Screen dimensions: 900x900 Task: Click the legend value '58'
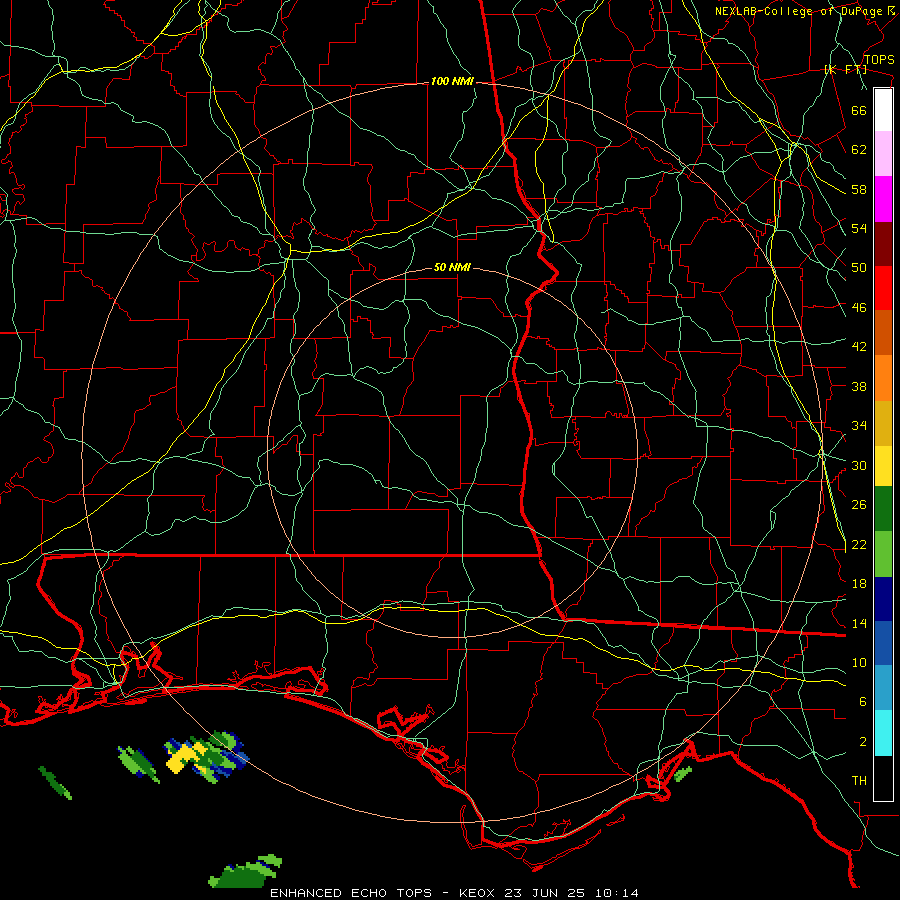click(x=859, y=189)
